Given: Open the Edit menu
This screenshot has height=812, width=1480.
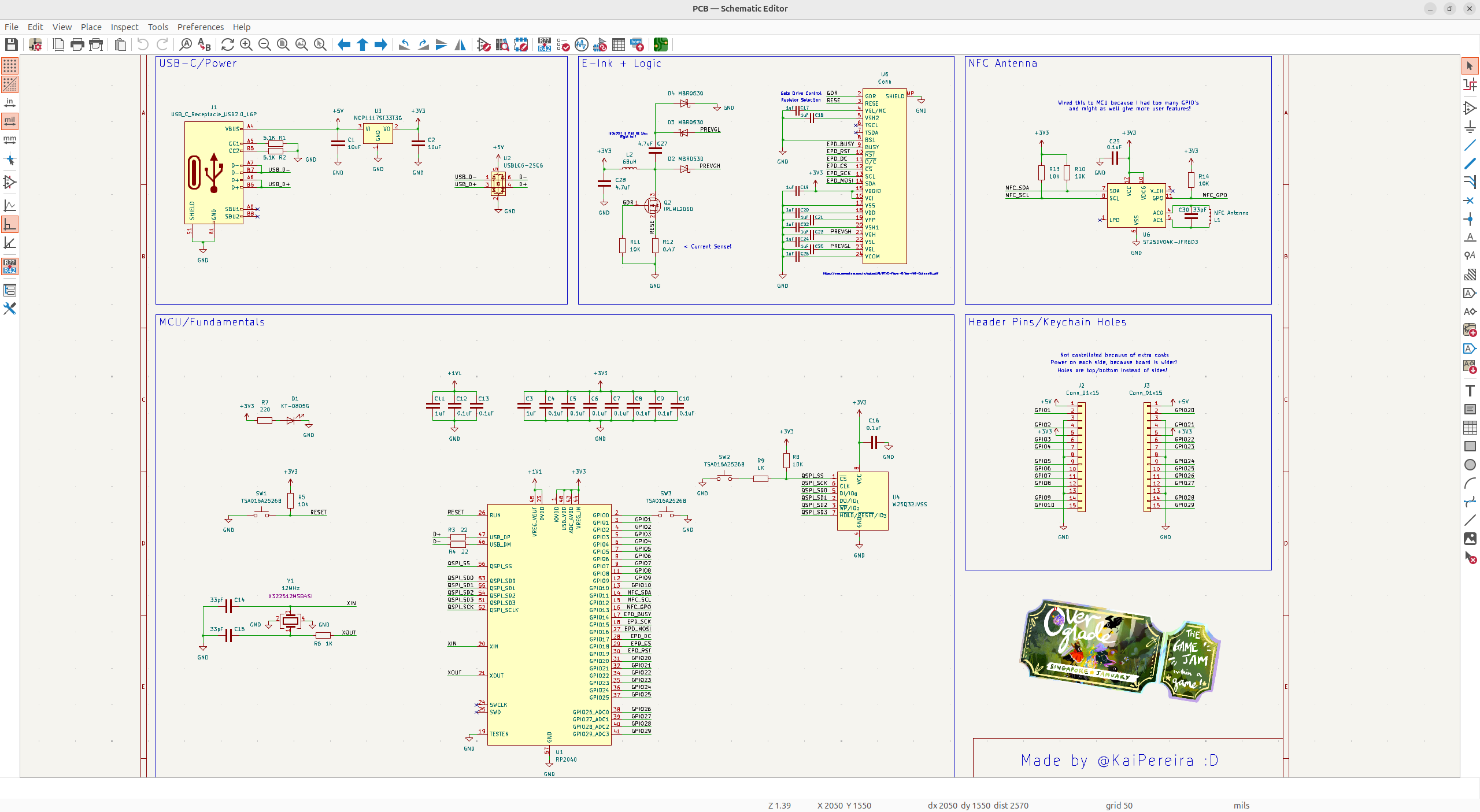Looking at the screenshot, I should click(35, 27).
